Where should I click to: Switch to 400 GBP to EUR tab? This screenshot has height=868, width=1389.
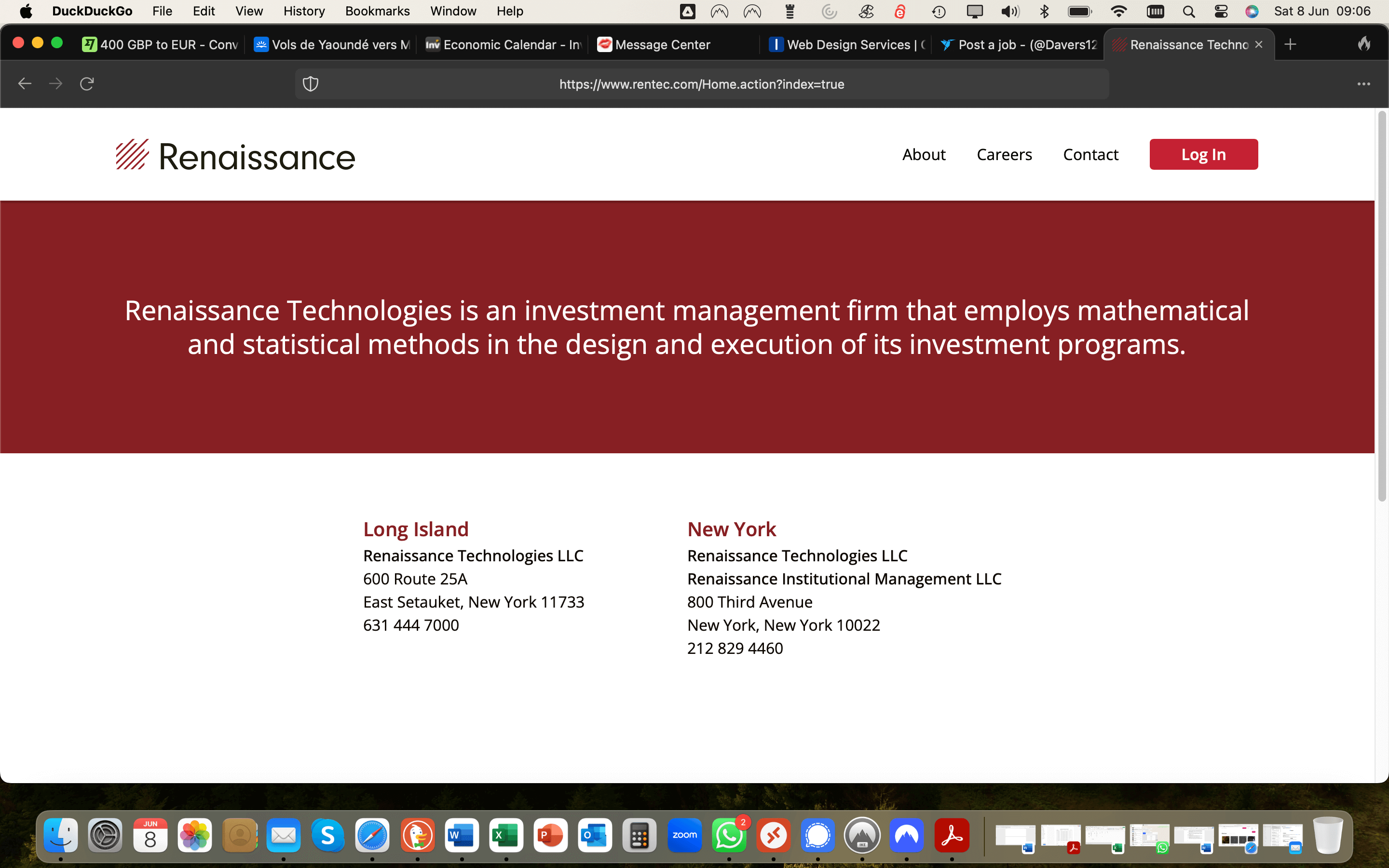tap(160, 44)
